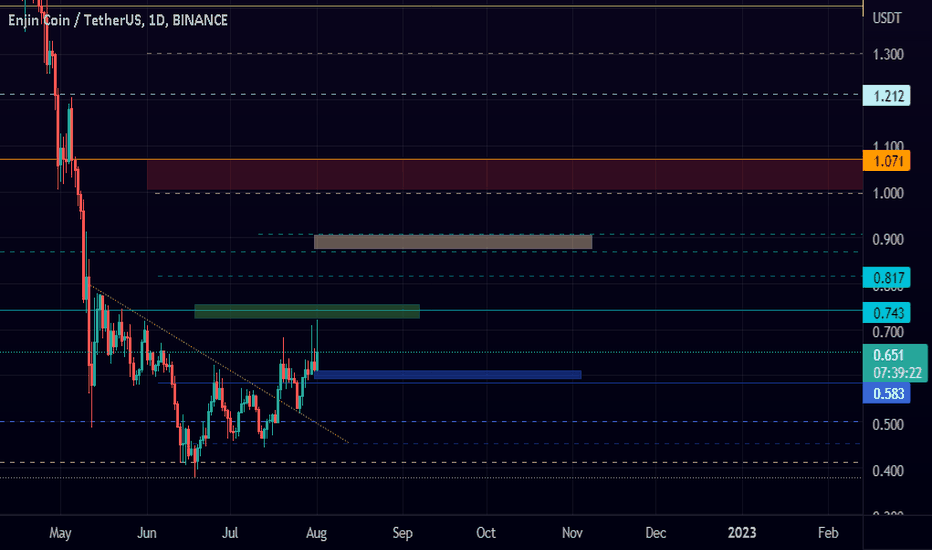The height and width of the screenshot is (550, 932).
Task: Click the 0.500 price axis value
Action: (888, 425)
